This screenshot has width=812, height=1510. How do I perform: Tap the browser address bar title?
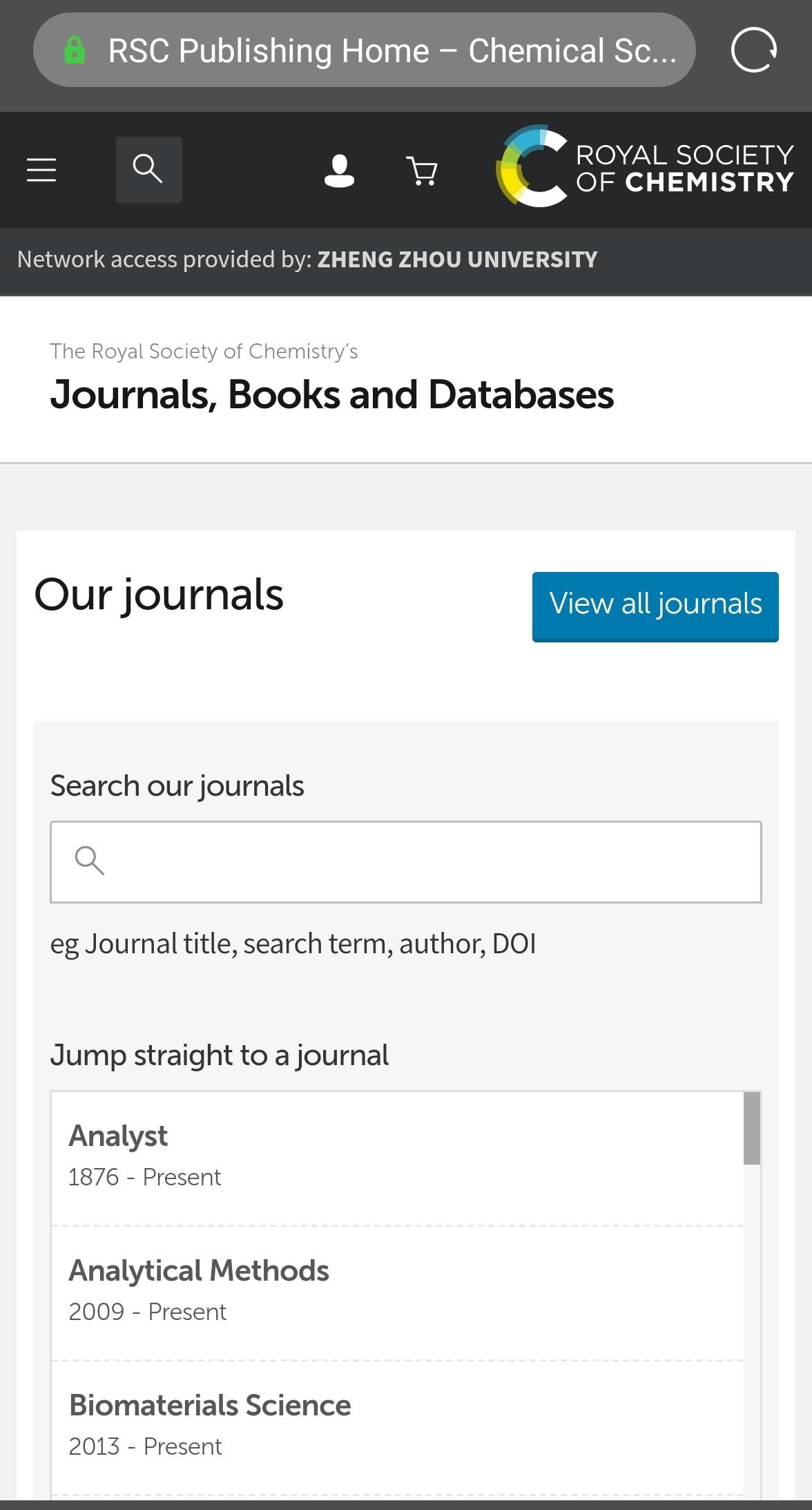click(x=392, y=50)
